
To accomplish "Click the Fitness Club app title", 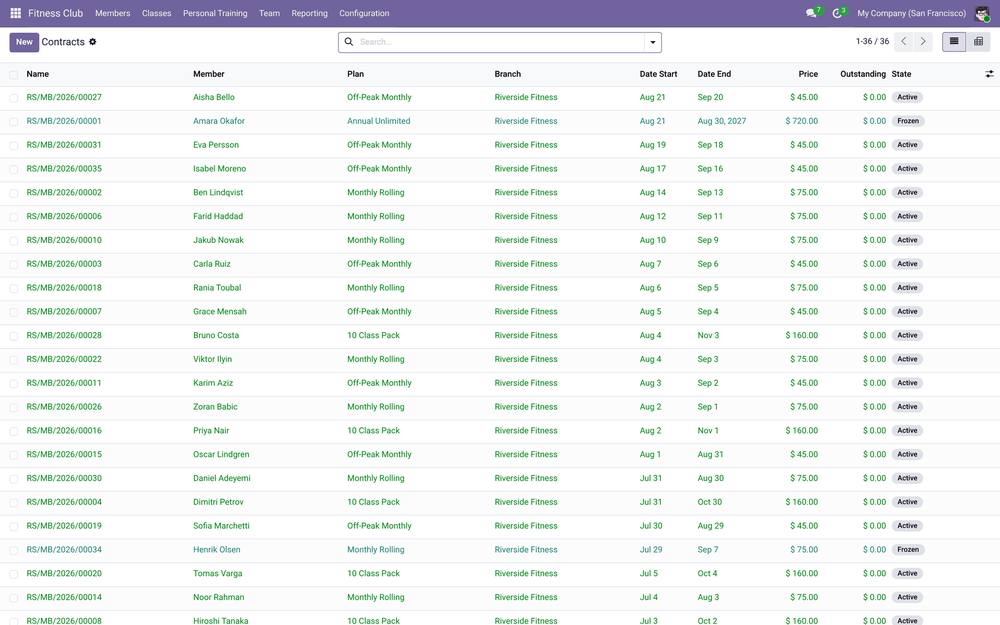I will pos(55,13).
